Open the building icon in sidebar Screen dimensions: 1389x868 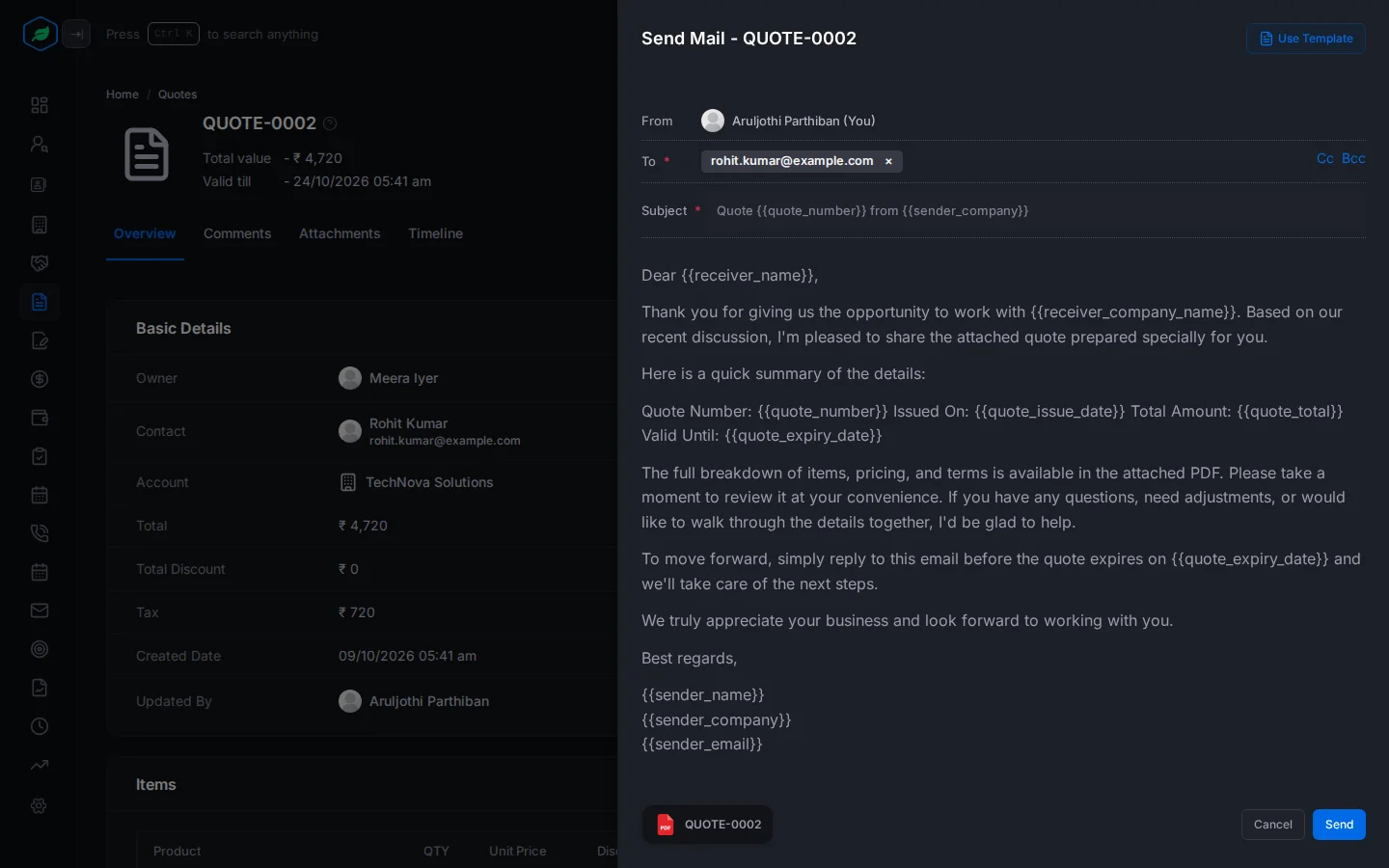pyautogui.click(x=40, y=225)
